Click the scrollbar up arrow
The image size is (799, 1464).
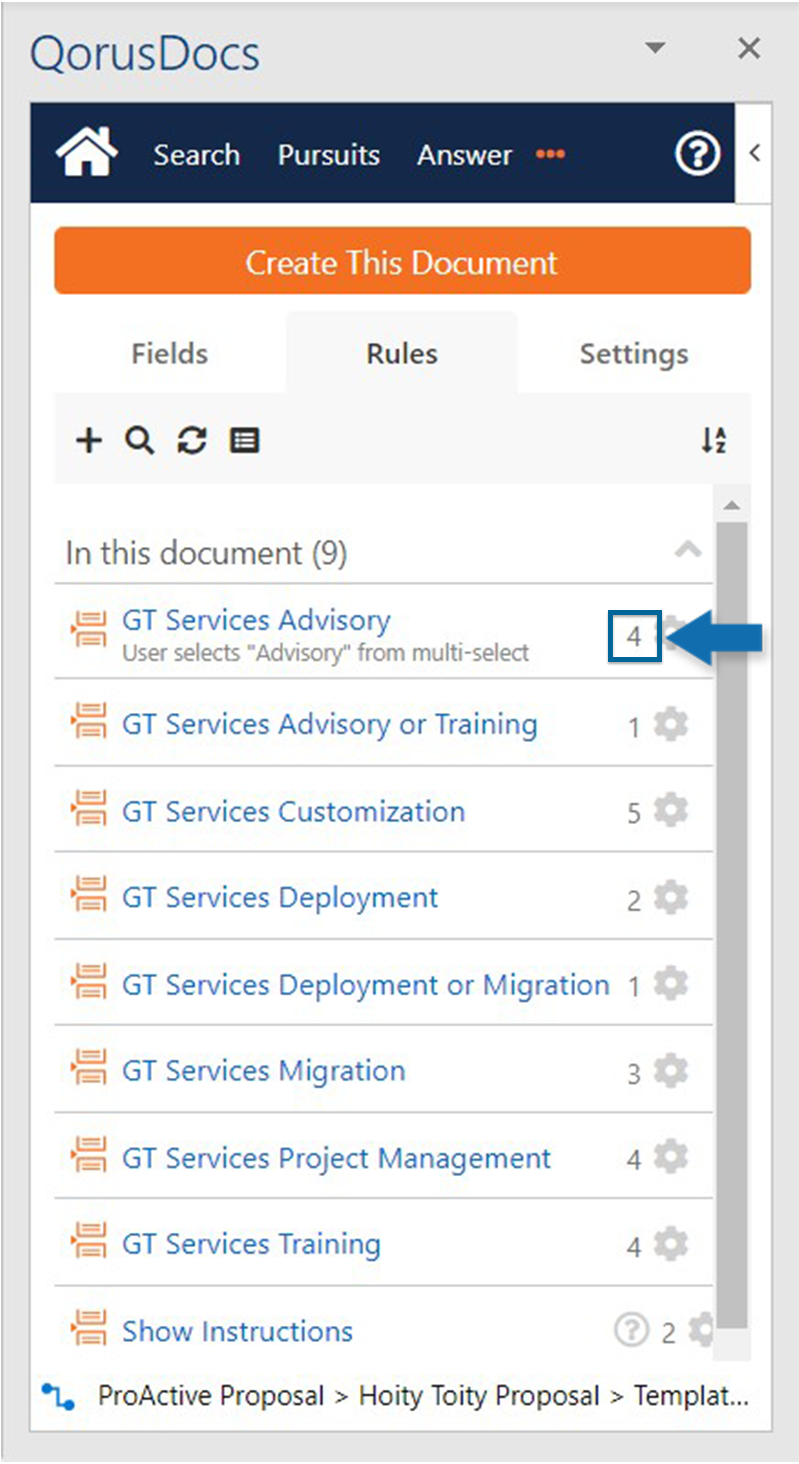(732, 504)
